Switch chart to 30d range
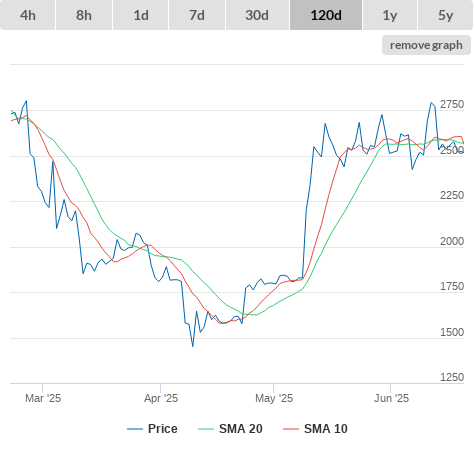Screen dimensions: 474x455 257,15
